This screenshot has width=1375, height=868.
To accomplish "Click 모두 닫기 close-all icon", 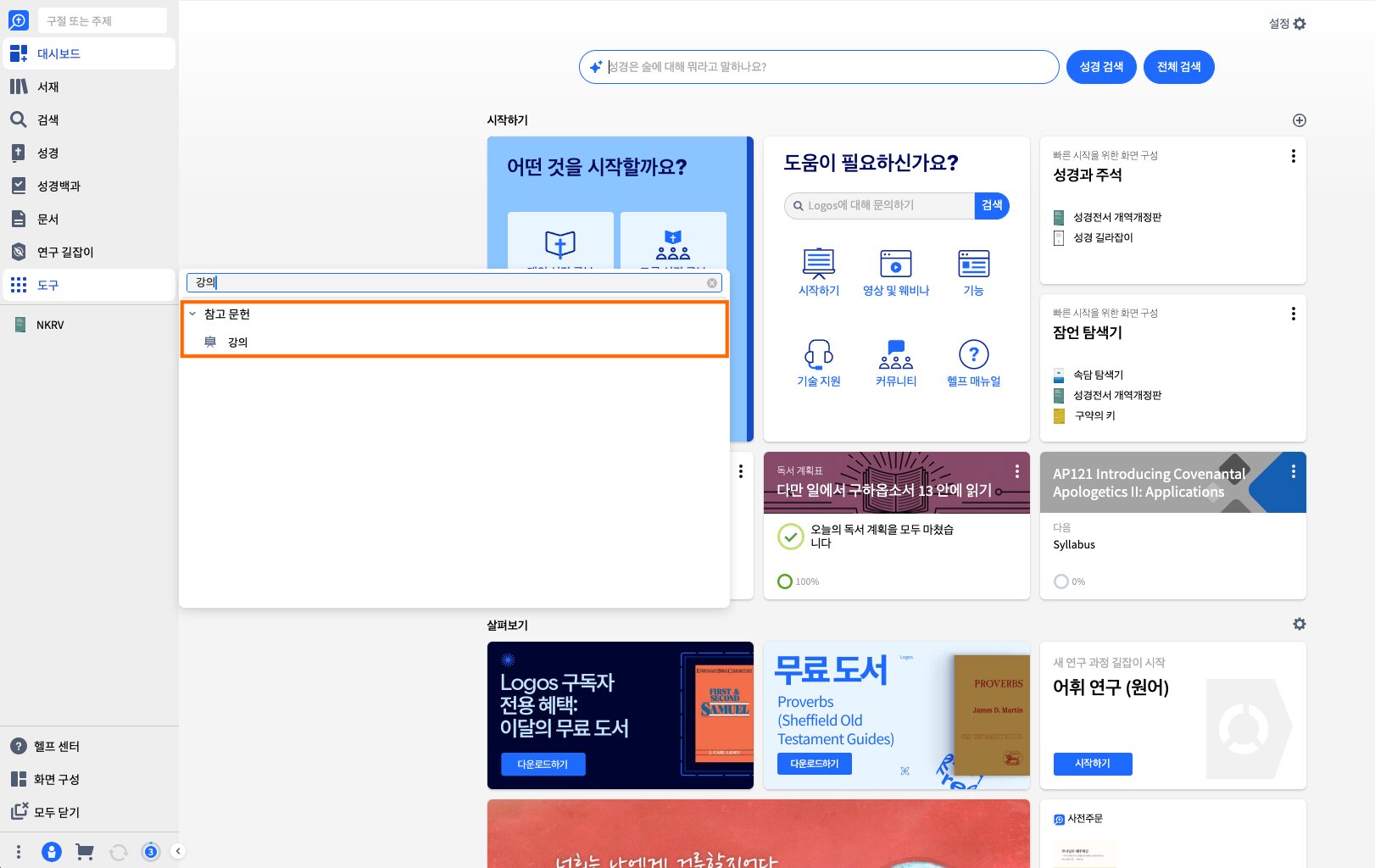I will click(x=19, y=812).
